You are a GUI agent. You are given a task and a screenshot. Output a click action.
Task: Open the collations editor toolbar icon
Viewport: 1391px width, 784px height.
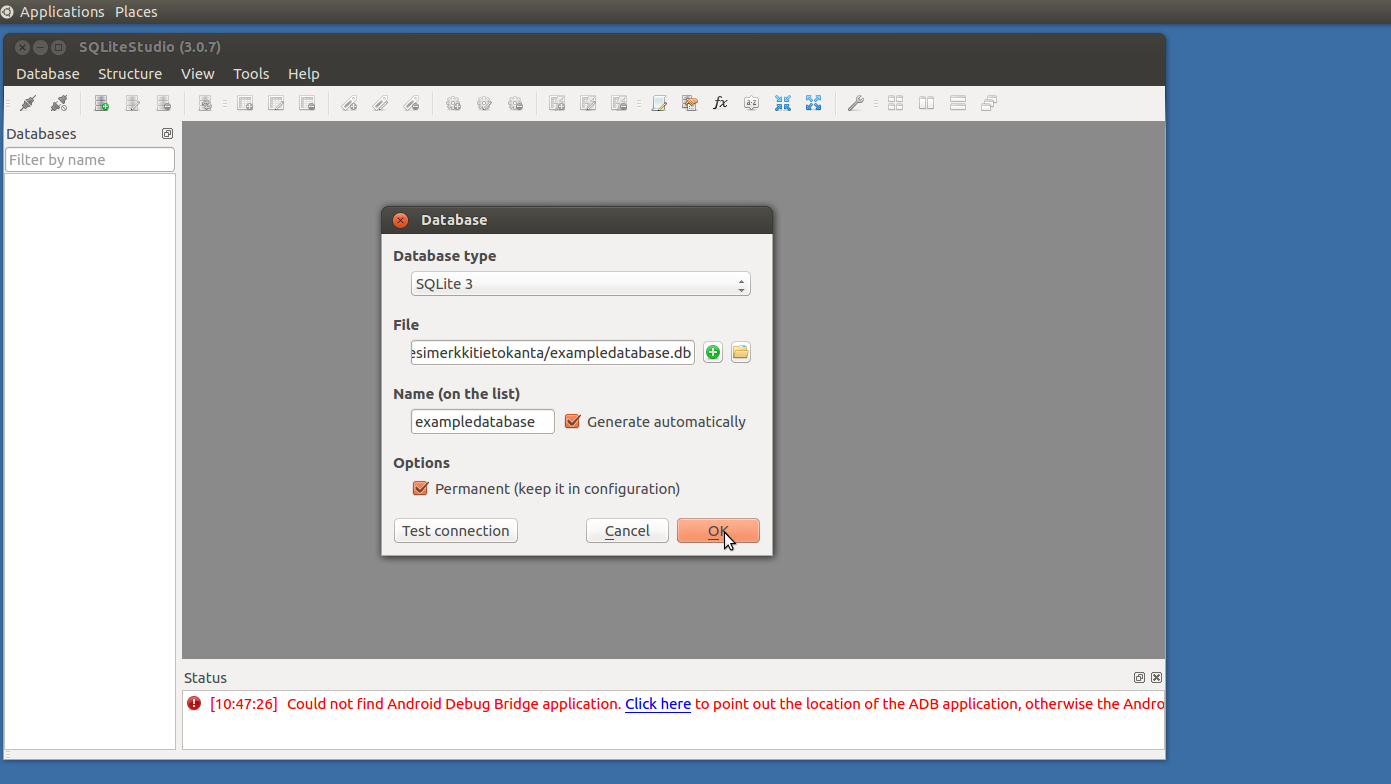tap(751, 103)
